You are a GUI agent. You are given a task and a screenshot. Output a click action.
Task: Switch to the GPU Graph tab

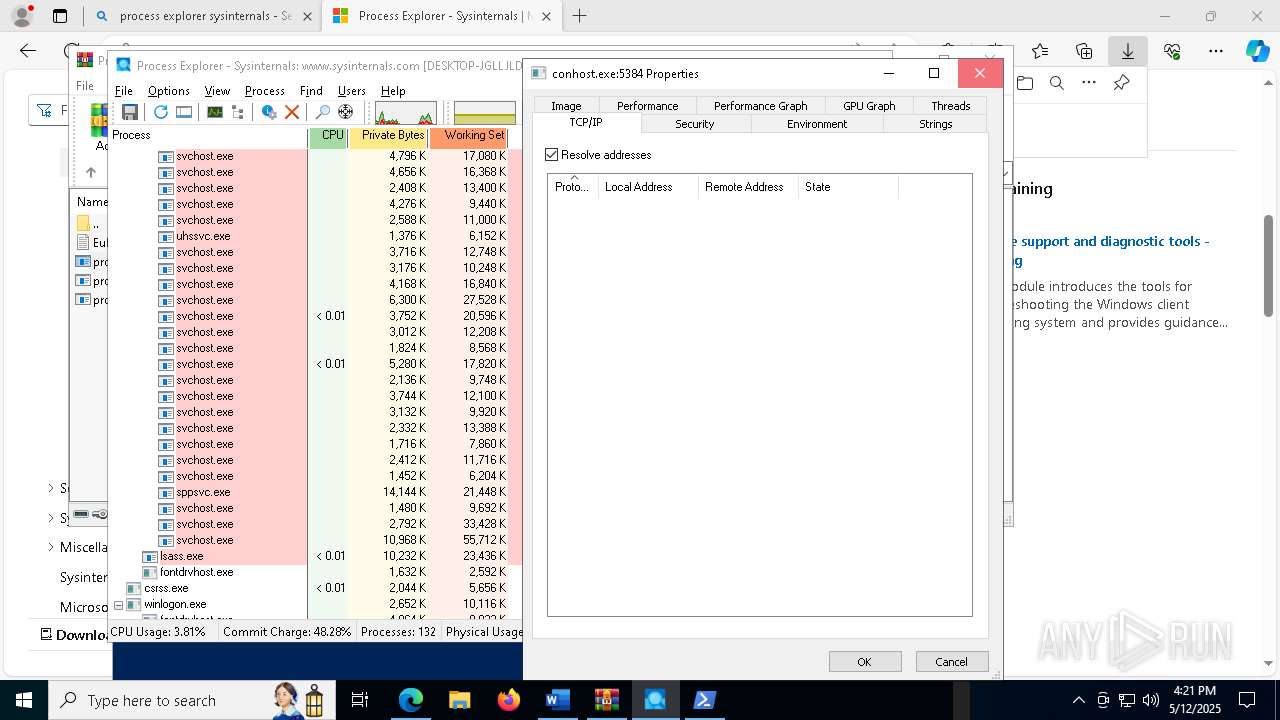pos(869,105)
